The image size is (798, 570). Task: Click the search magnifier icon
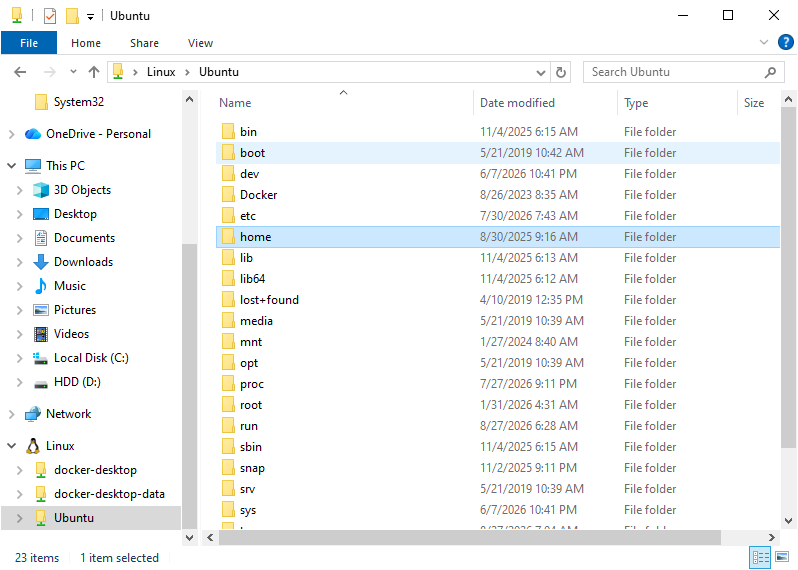[770, 72]
